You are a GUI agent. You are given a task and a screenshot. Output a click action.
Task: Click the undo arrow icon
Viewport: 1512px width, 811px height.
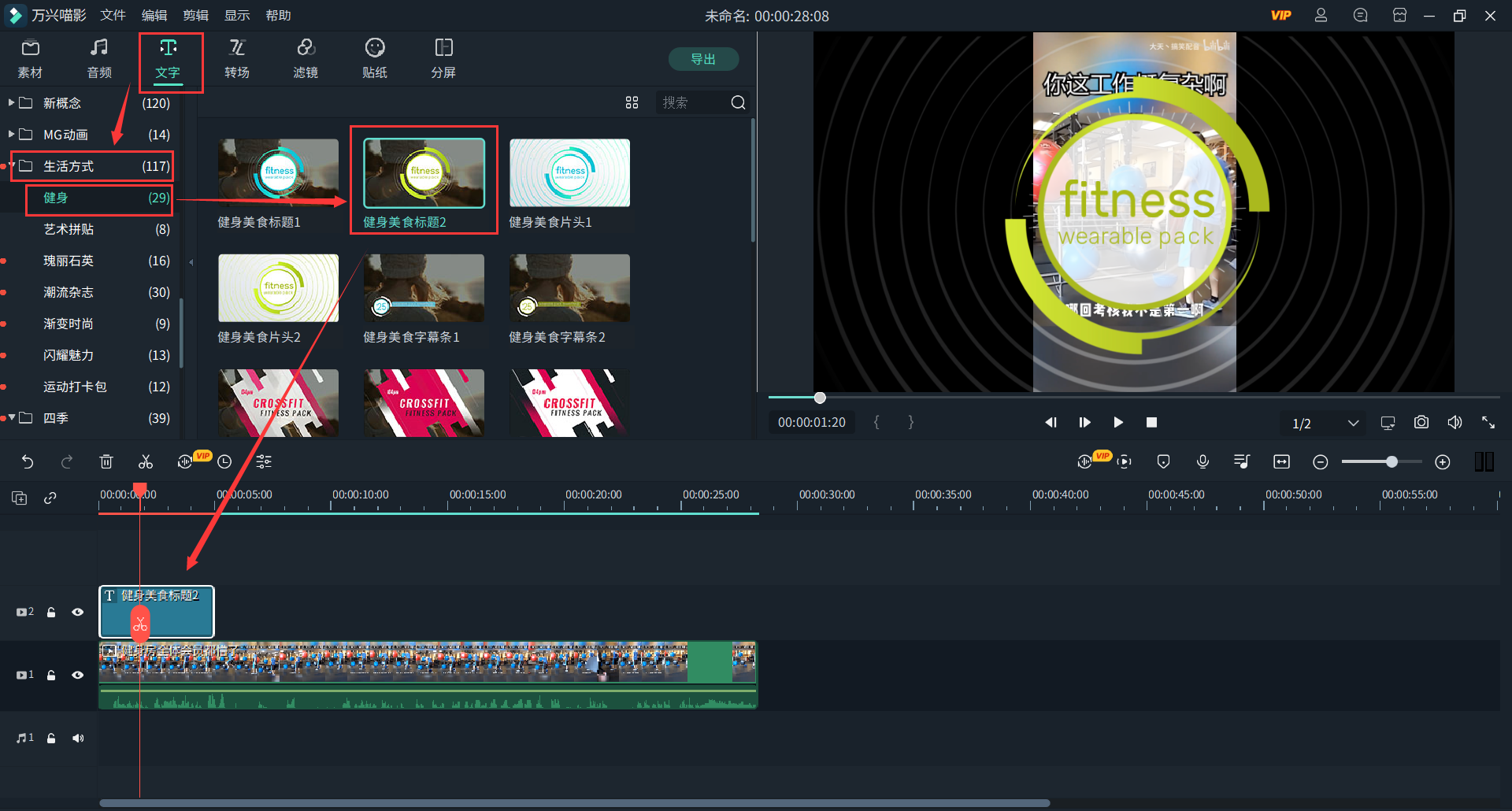(28, 462)
